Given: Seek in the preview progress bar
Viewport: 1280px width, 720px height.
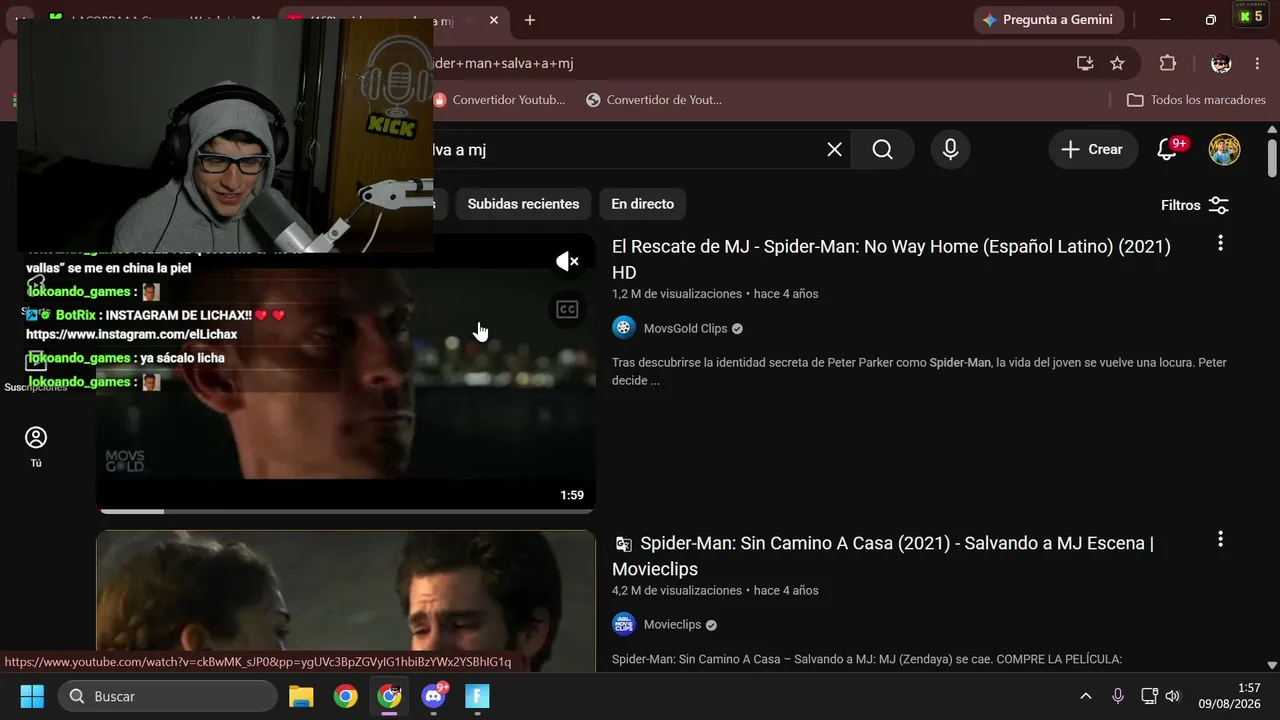Looking at the screenshot, I should [x=346, y=511].
